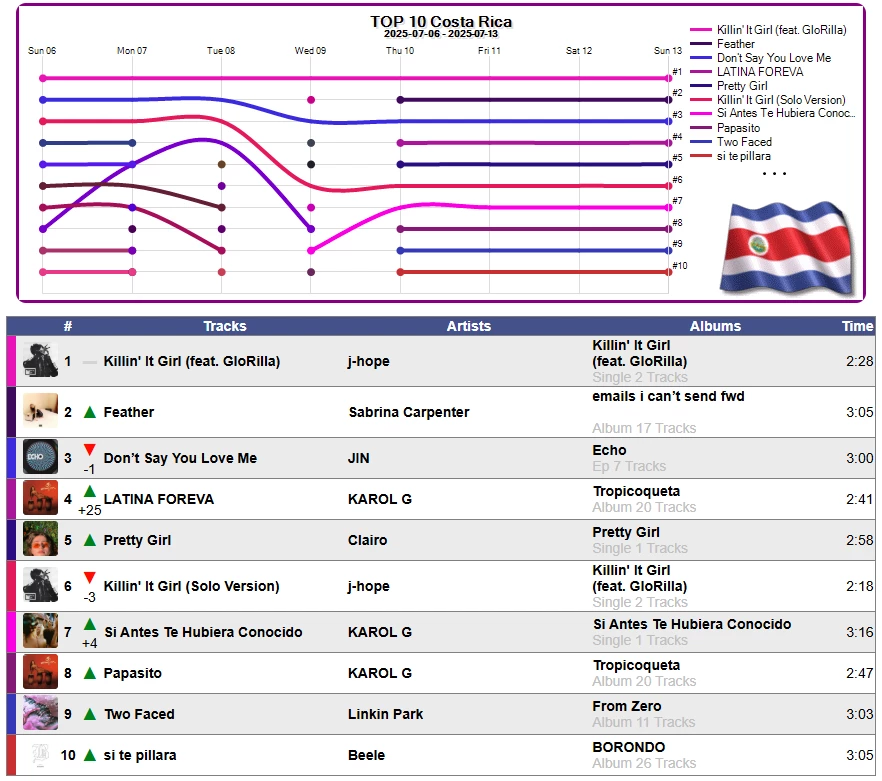The width and height of the screenshot is (882, 781).
Task: Click the green up arrow beside Two Faced
Action: [89, 714]
